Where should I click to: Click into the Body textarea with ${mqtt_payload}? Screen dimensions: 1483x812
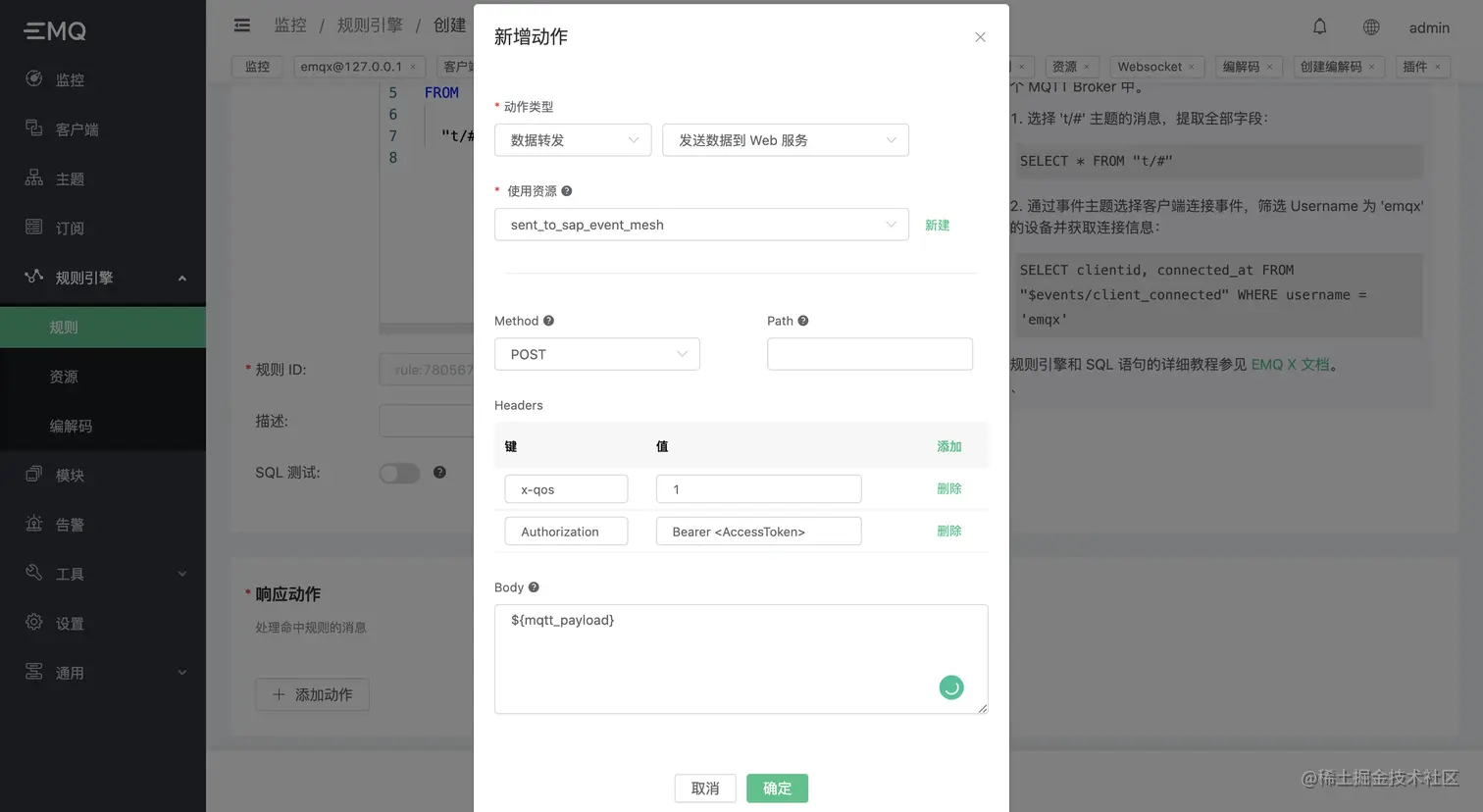(741, 659)
